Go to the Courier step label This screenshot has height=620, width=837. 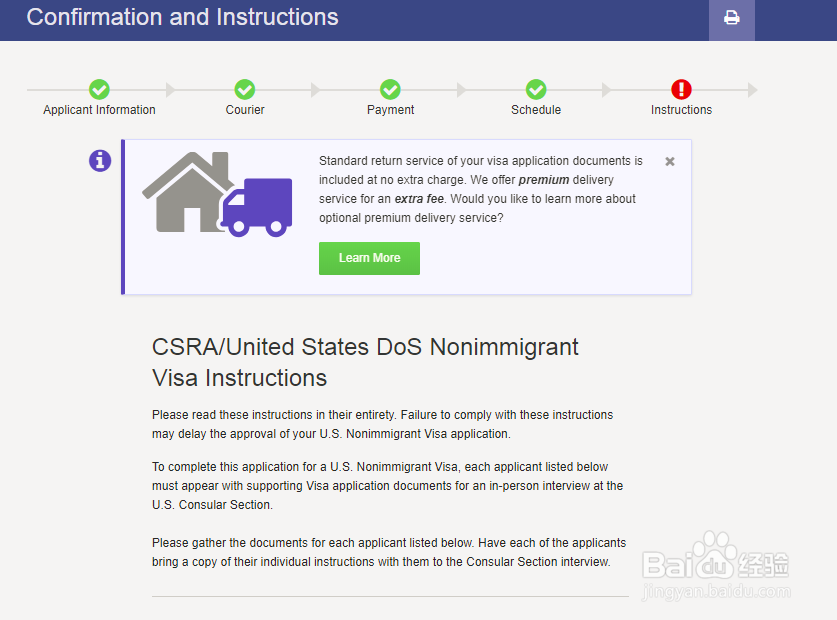point(245,110)
